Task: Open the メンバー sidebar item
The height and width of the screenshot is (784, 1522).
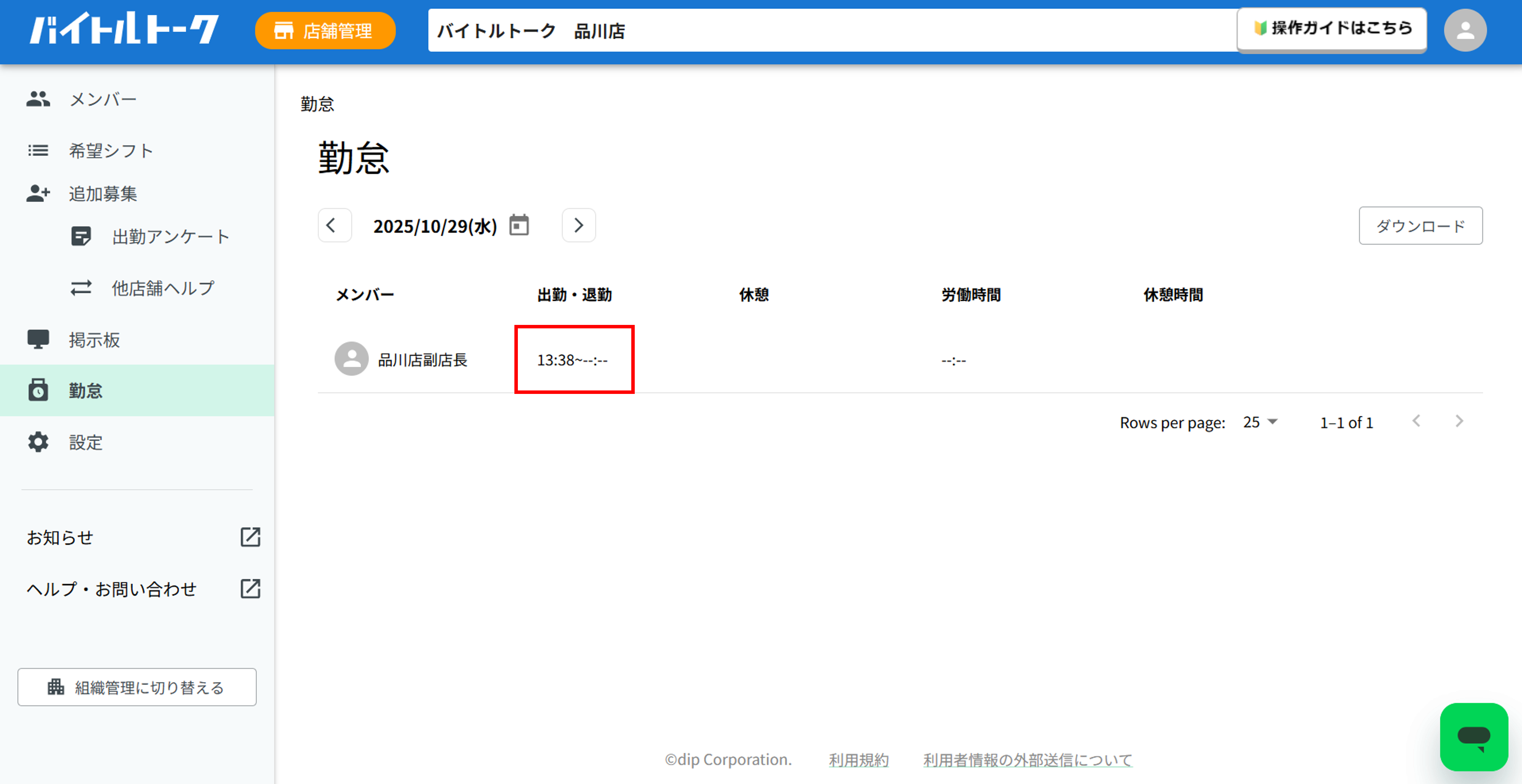Action: (x=137, y=99)
